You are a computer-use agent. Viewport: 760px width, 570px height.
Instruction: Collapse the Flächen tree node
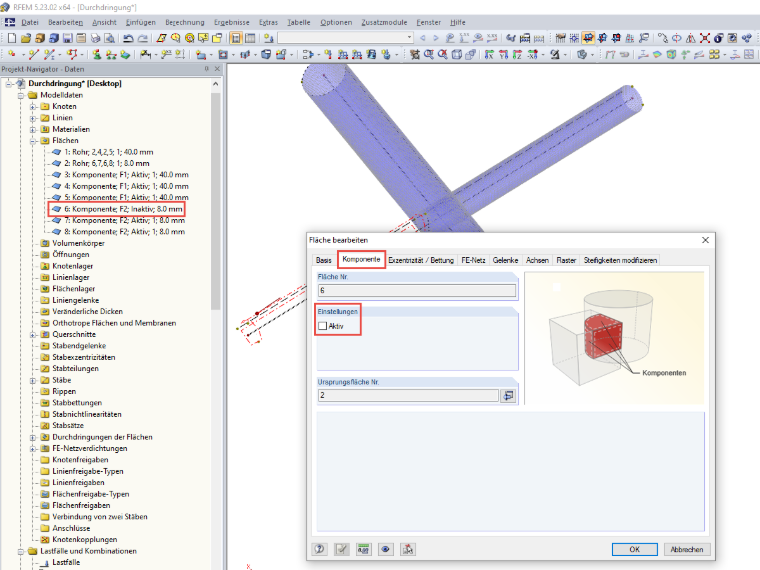pyautogui.click(x=32, y=141)
